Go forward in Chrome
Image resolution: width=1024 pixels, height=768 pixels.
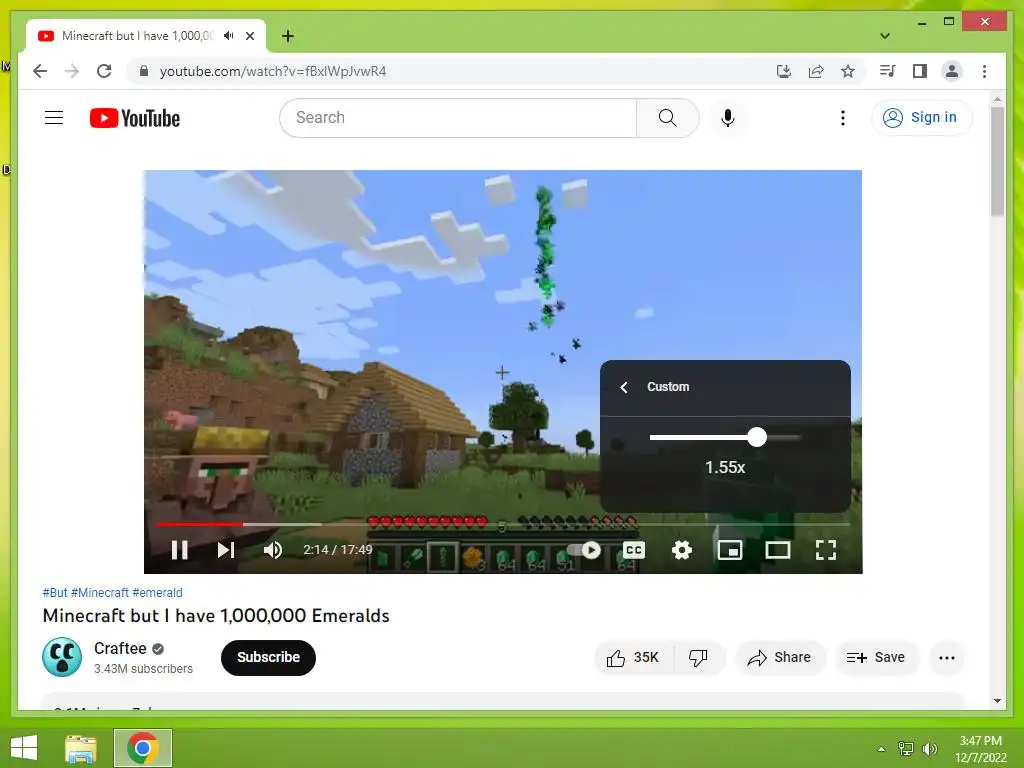click(x=72, y=71)
